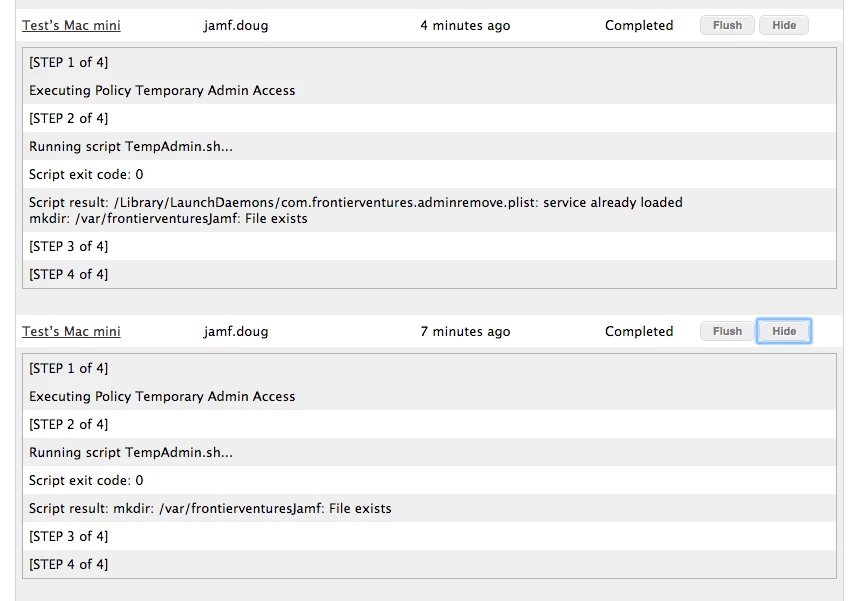Hide the 7 minutes ago log details

784,331
